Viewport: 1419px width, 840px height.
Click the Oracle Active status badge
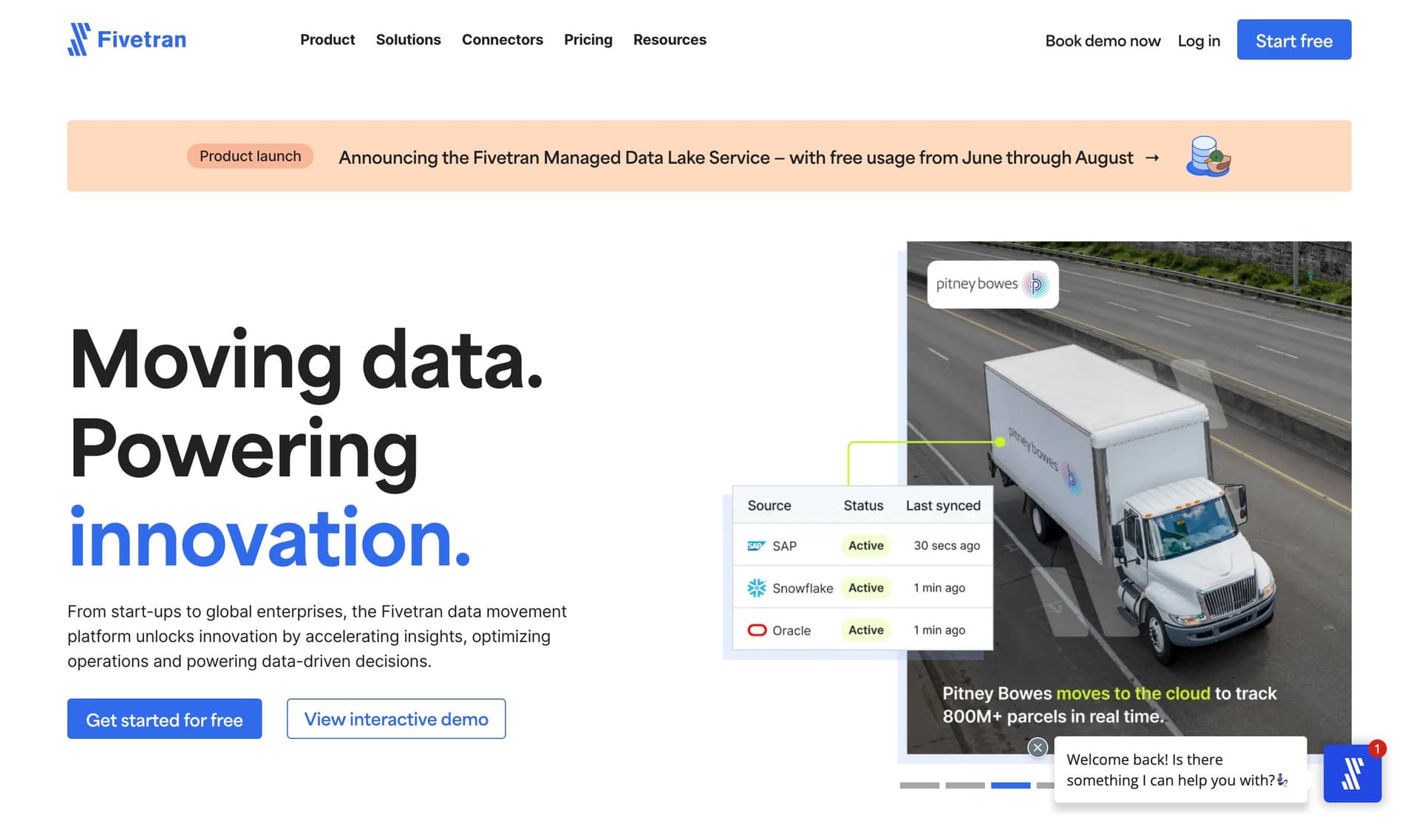point(865,630)
